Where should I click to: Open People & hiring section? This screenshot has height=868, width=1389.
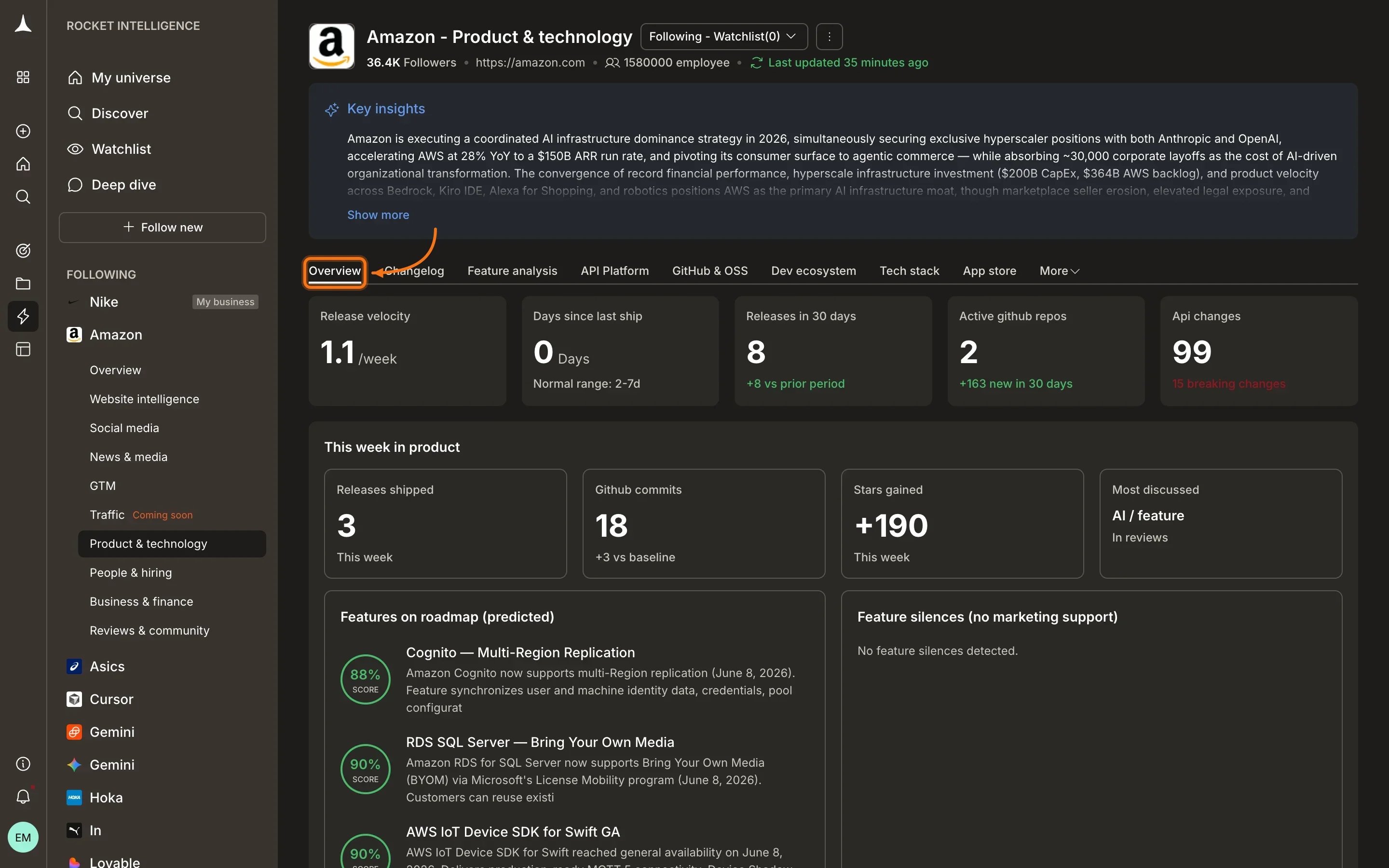131,573
